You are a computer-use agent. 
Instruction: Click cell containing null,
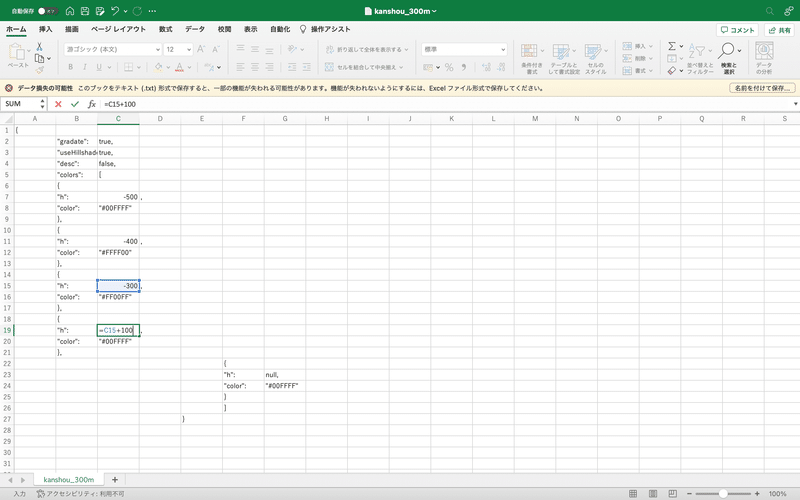[x=285, y=374]
